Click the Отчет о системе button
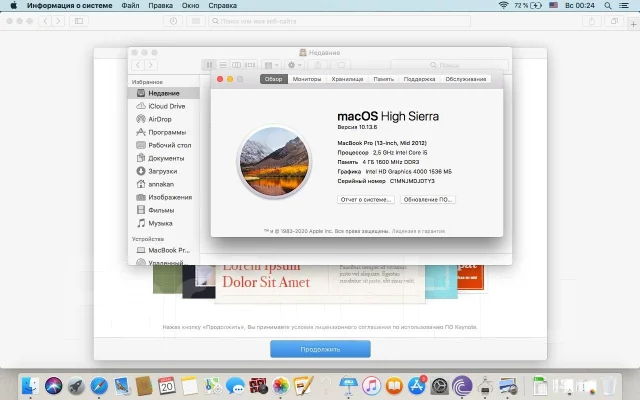 366,200
